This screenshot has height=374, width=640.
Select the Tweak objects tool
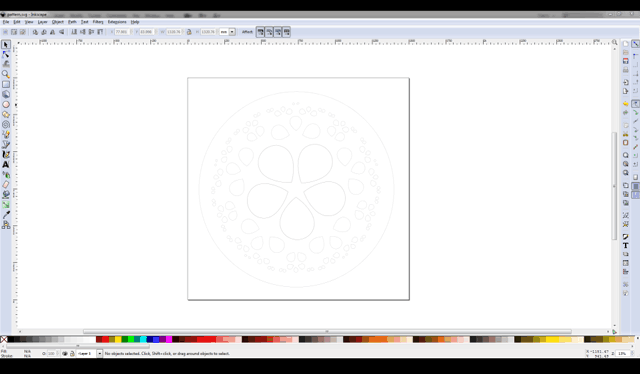pyautogui.click(x=6, y=64)
